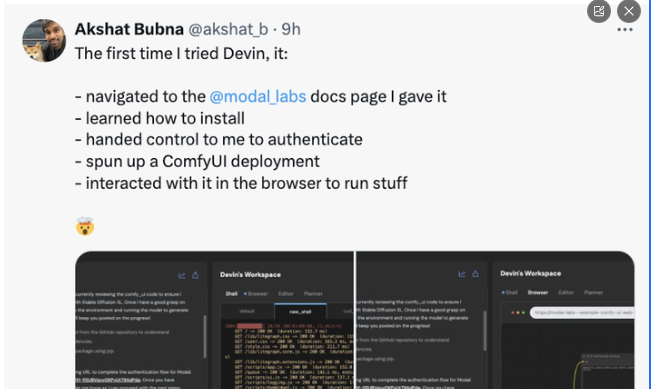Click the Editor tab in left workspace

click(x=286, y=294)
